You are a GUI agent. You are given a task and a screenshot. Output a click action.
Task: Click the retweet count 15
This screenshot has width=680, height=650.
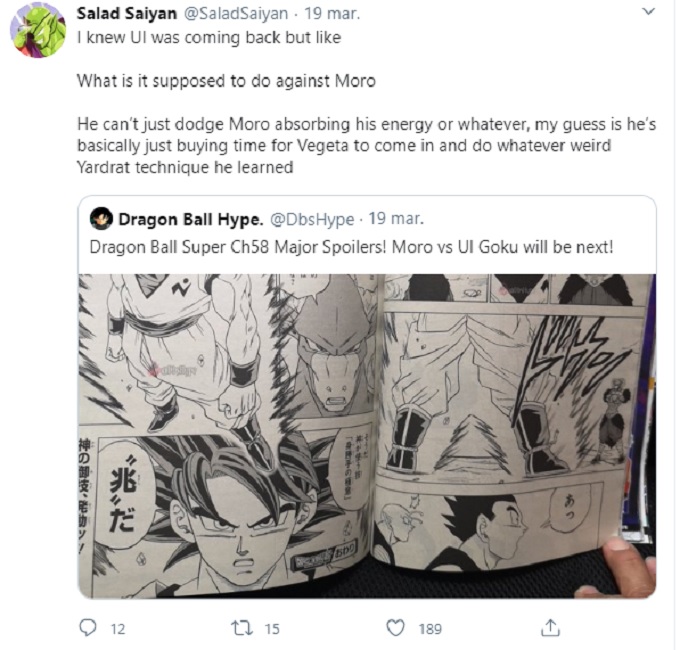272,629
